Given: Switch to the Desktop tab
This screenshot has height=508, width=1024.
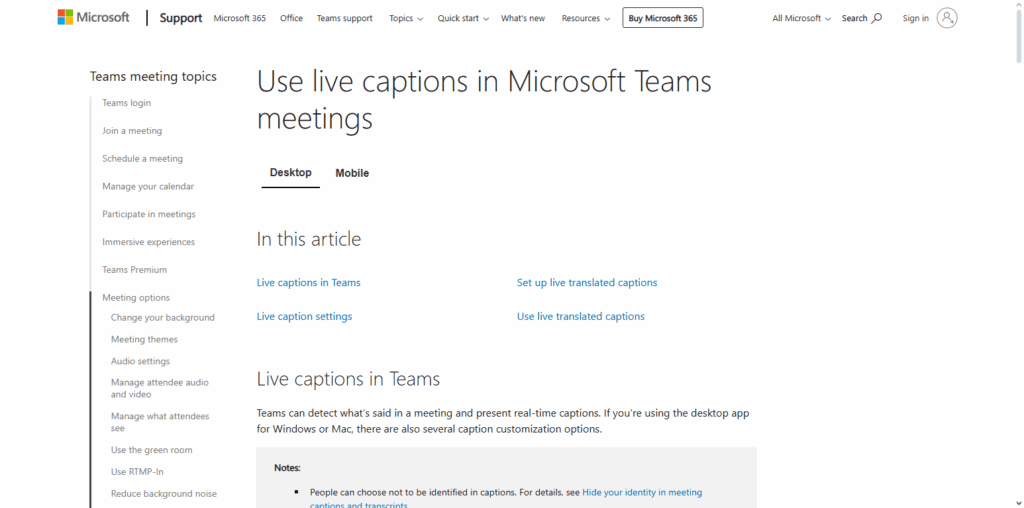Looking at the screenshot, I should [x=291, y=173].
